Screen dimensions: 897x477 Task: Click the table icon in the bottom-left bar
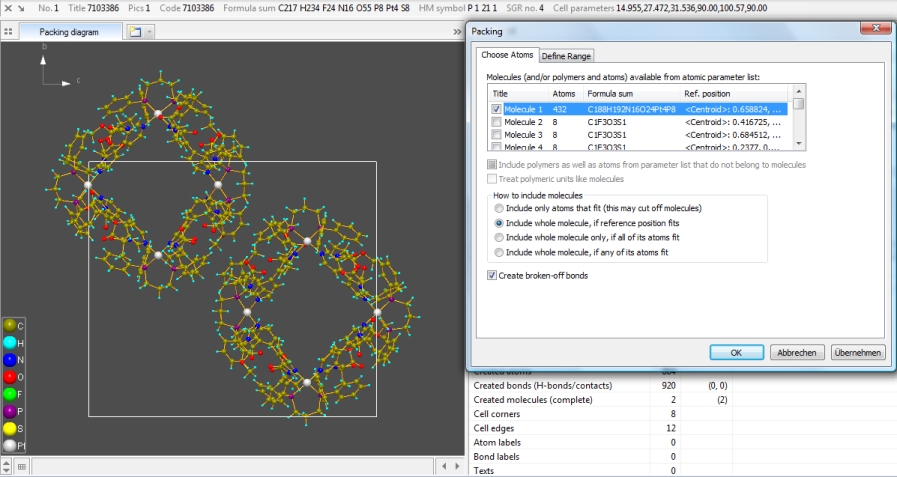(22, 466)
